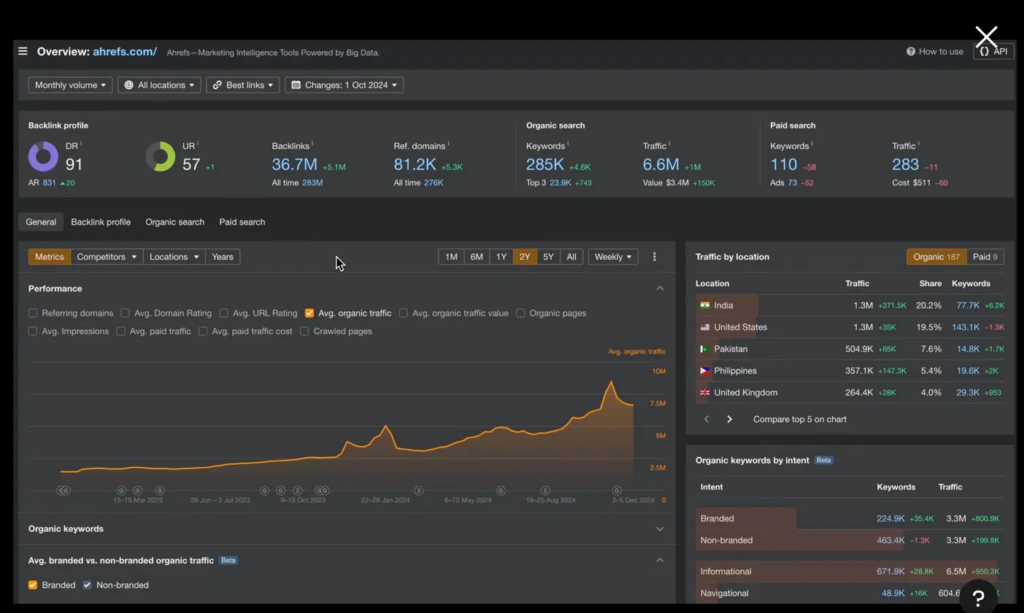Click the United Kingdom flag icon
The height and width of the screenshot is (613, 1024).
pos(705,392)
